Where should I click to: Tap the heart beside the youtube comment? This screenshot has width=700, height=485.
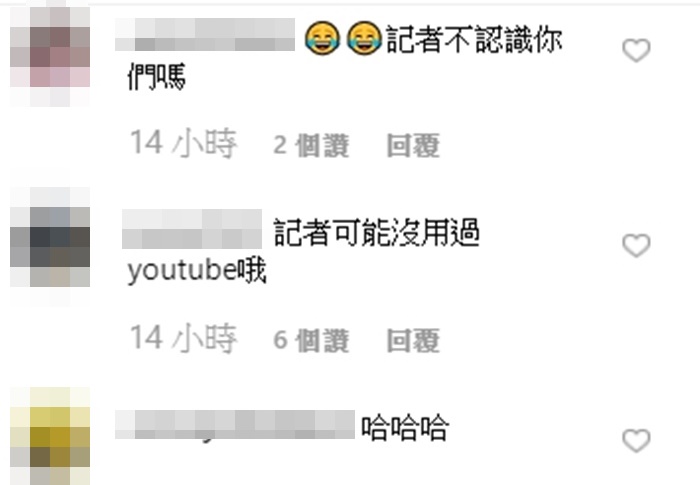(636, 246)
